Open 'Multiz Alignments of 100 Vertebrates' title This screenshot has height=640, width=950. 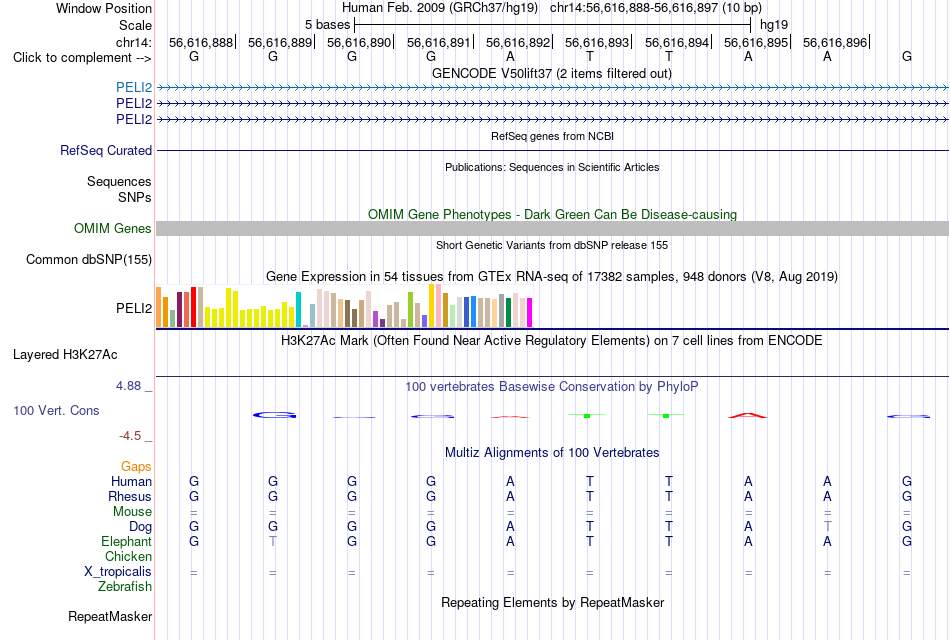click(x=552, y=453)
